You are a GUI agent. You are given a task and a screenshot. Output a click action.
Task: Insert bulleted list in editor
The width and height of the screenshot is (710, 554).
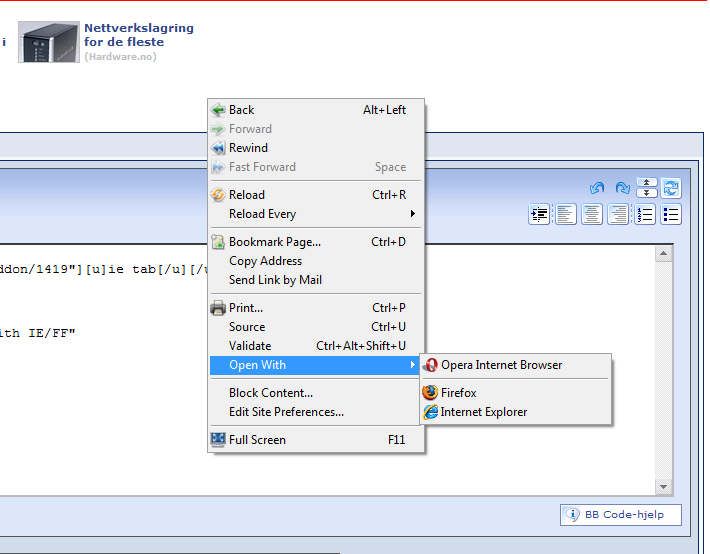tap(671, 214)
